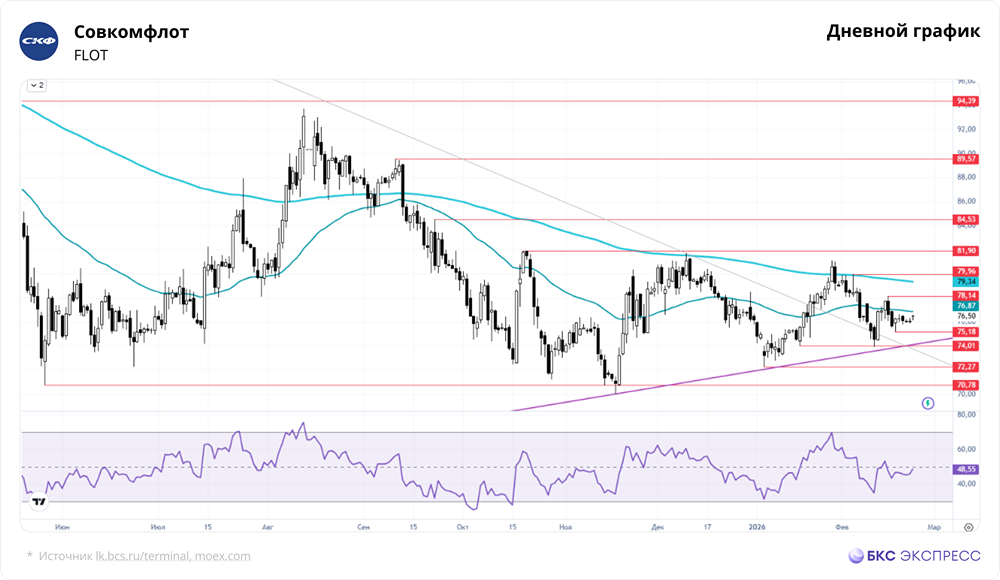Select the 94,39 price level label
Screen dimensions: 1000x580
(x=966, y=101)
